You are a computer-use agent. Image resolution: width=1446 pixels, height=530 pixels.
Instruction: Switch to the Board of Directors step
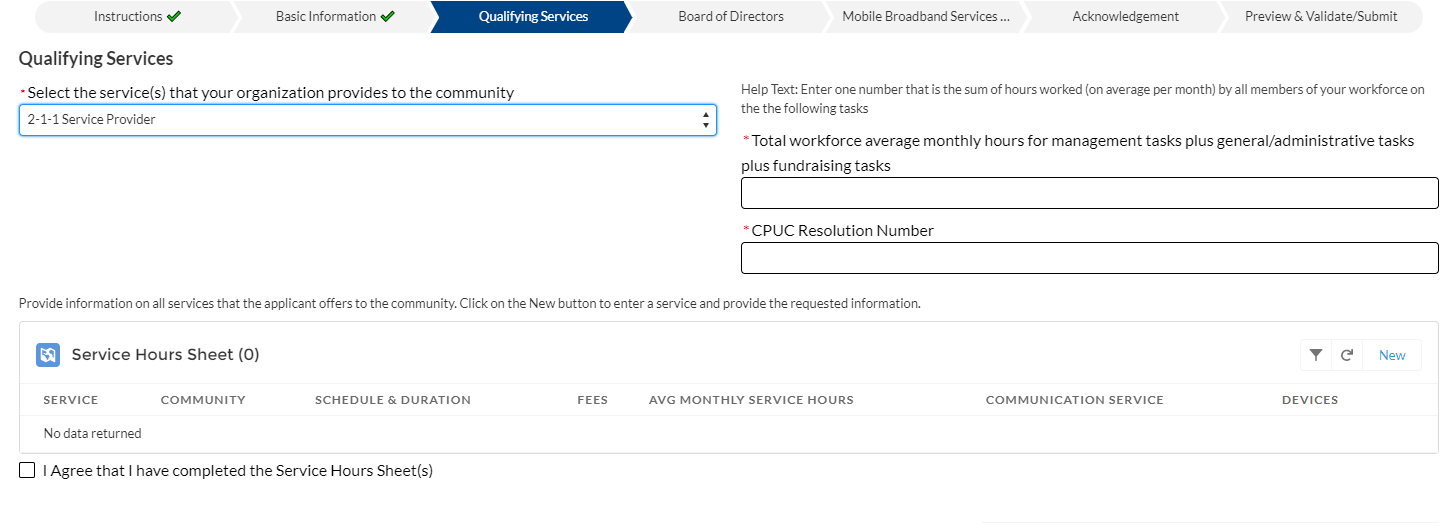[x=730, y=16]
